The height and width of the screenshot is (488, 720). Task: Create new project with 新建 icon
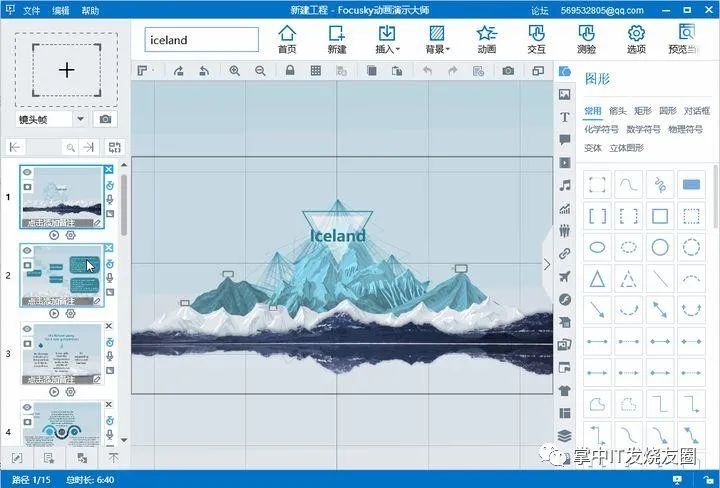337,39
